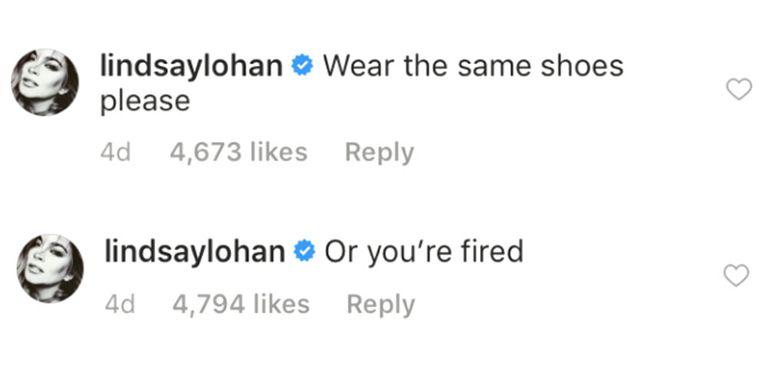This screenshot has width=768, height=384.
Task: Open lindsaylohan username on the first comment
Action: (x=191, y=67)
